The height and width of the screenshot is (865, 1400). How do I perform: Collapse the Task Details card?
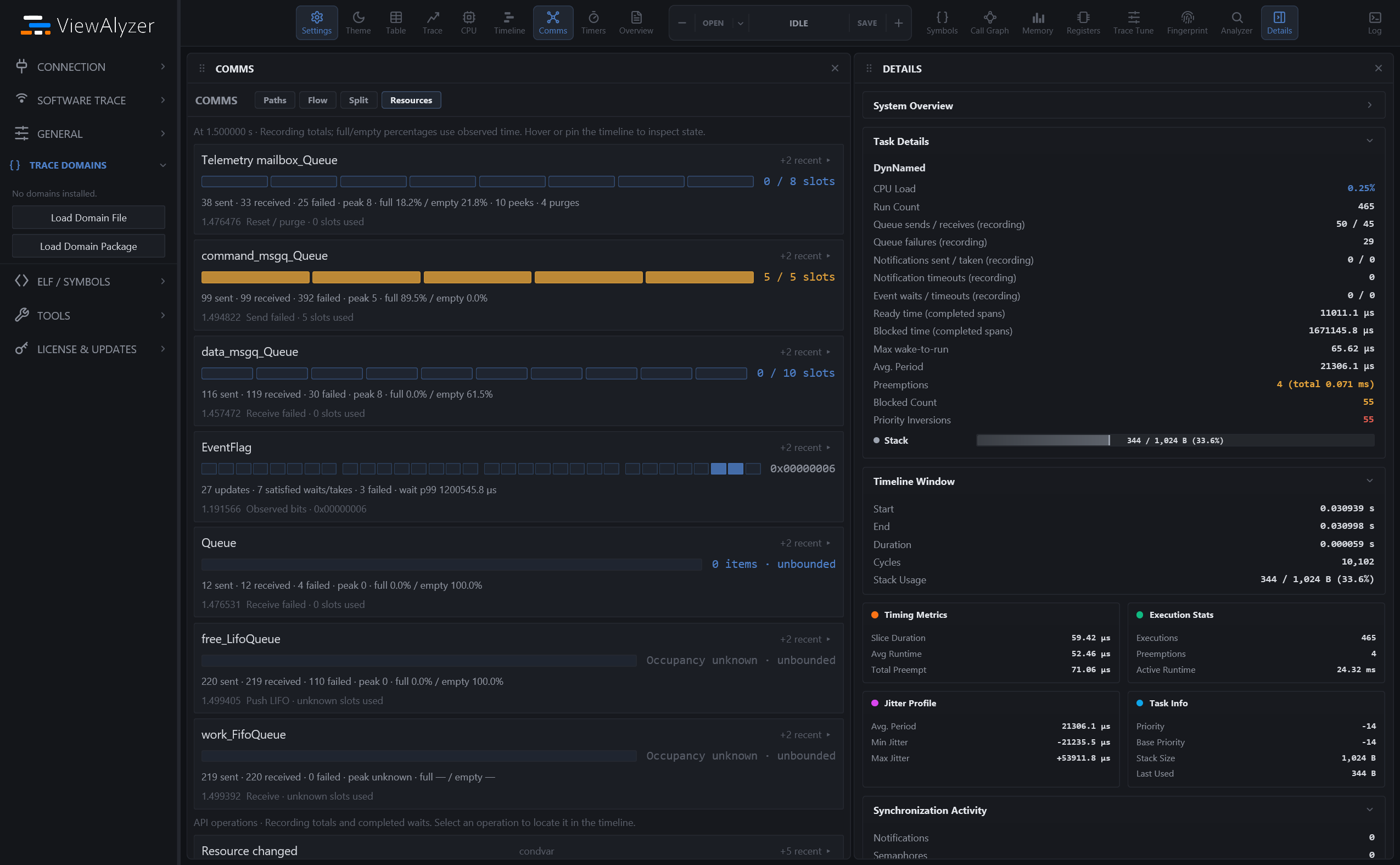click(1123, 141)
